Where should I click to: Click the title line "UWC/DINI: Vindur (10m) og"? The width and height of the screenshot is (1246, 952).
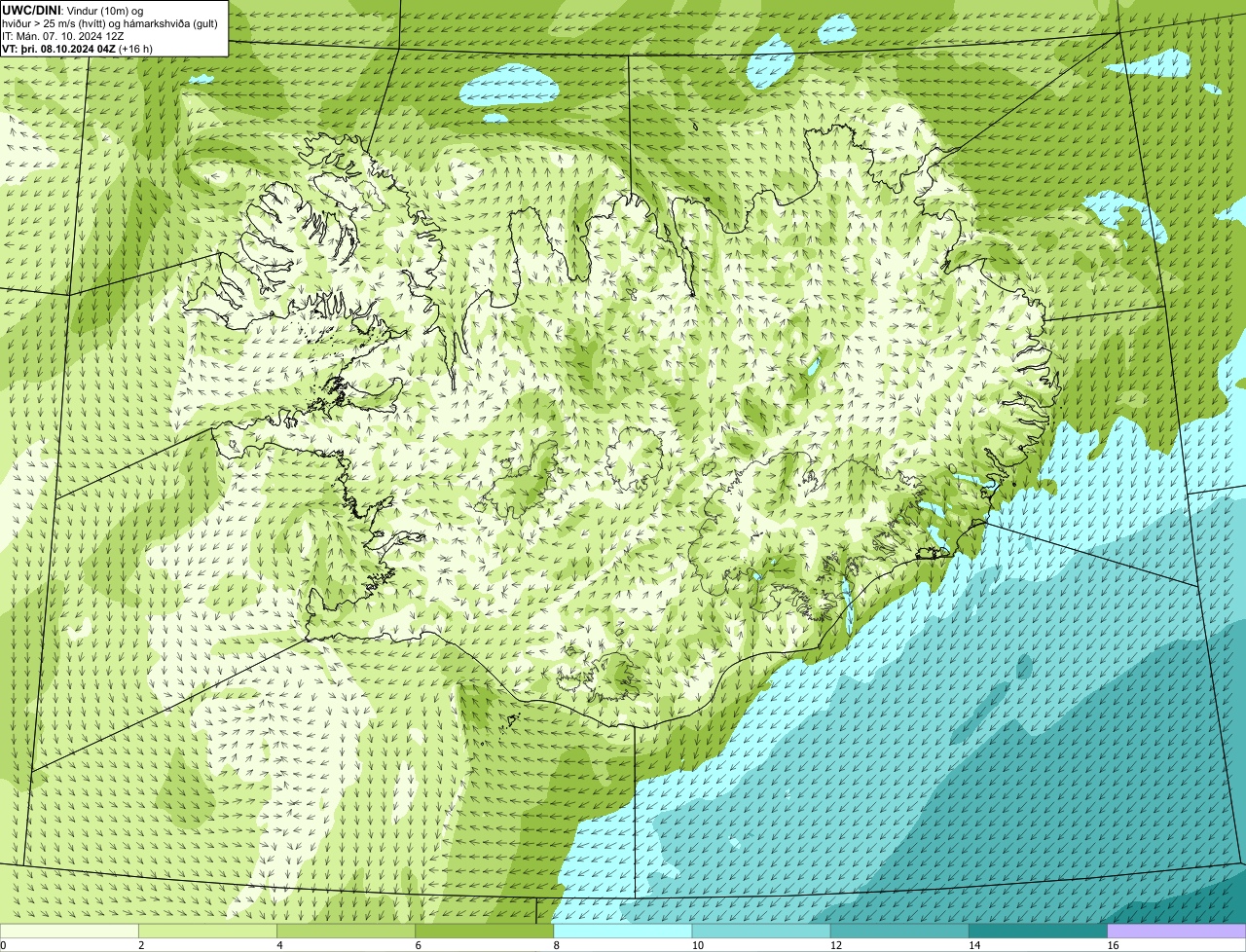coord(73,10)
